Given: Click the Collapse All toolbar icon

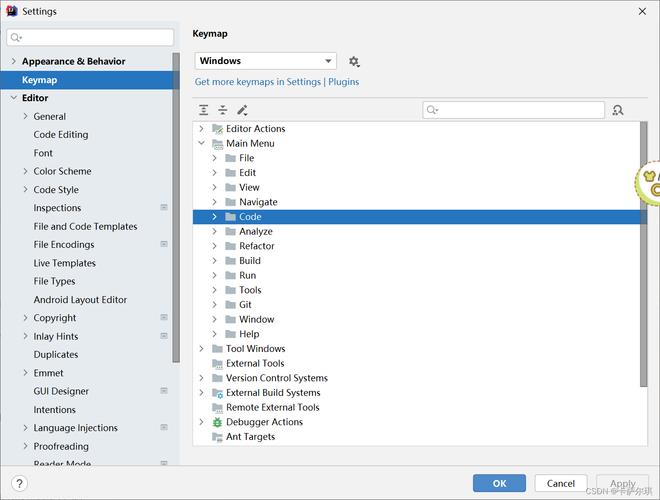Looking at the screenshot, I should coord(222,110).
